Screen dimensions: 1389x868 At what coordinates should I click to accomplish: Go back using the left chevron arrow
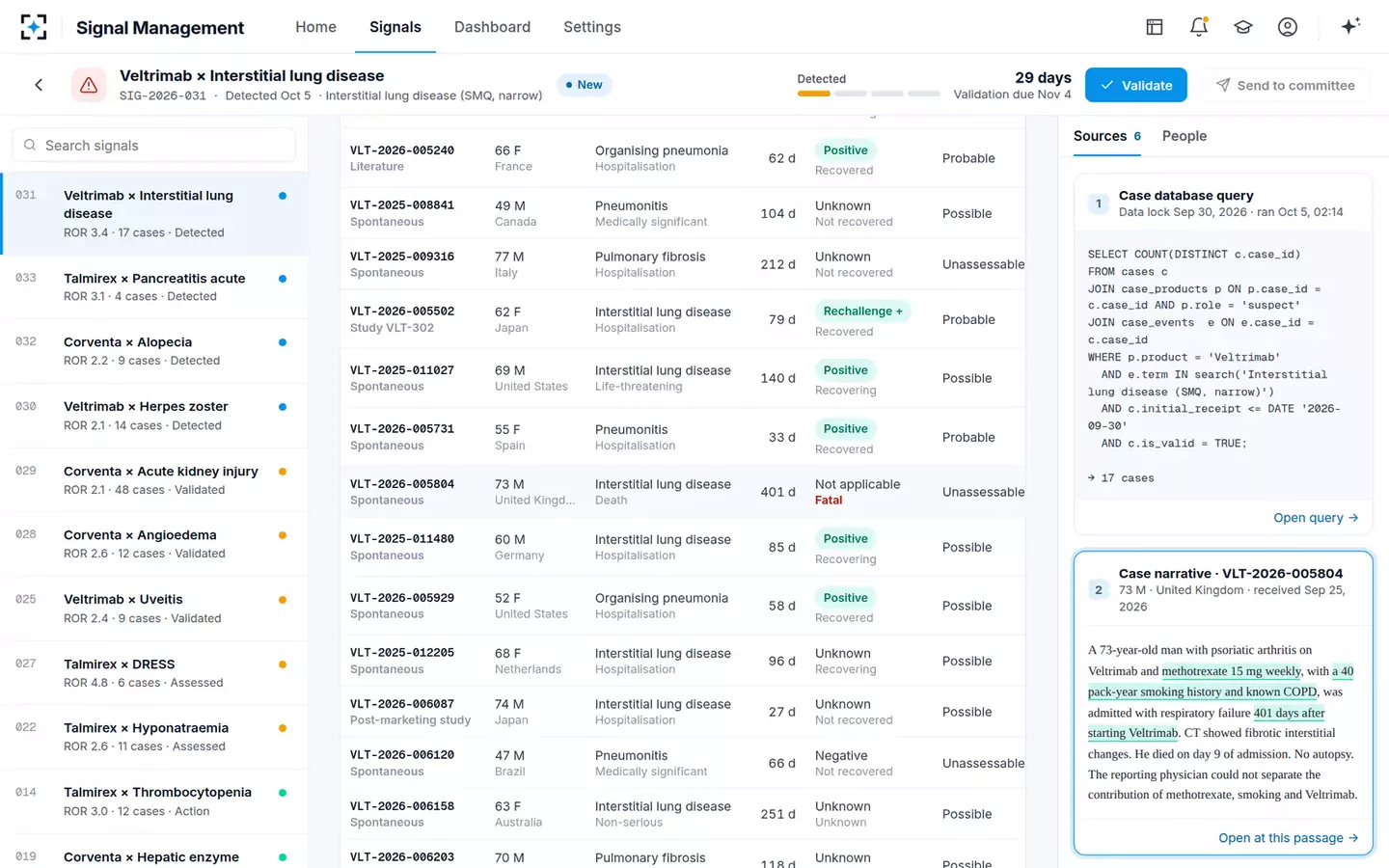(39, 85)
